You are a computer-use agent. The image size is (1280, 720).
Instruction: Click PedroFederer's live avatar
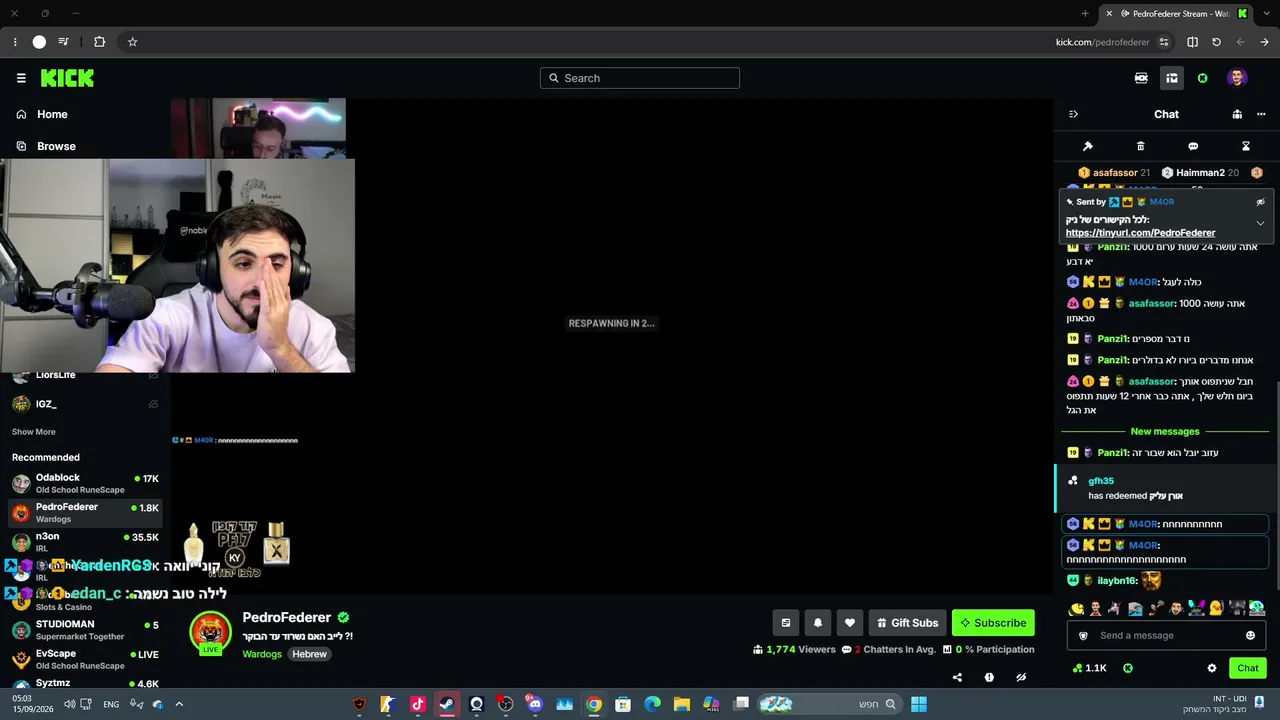tap(210, 632)
